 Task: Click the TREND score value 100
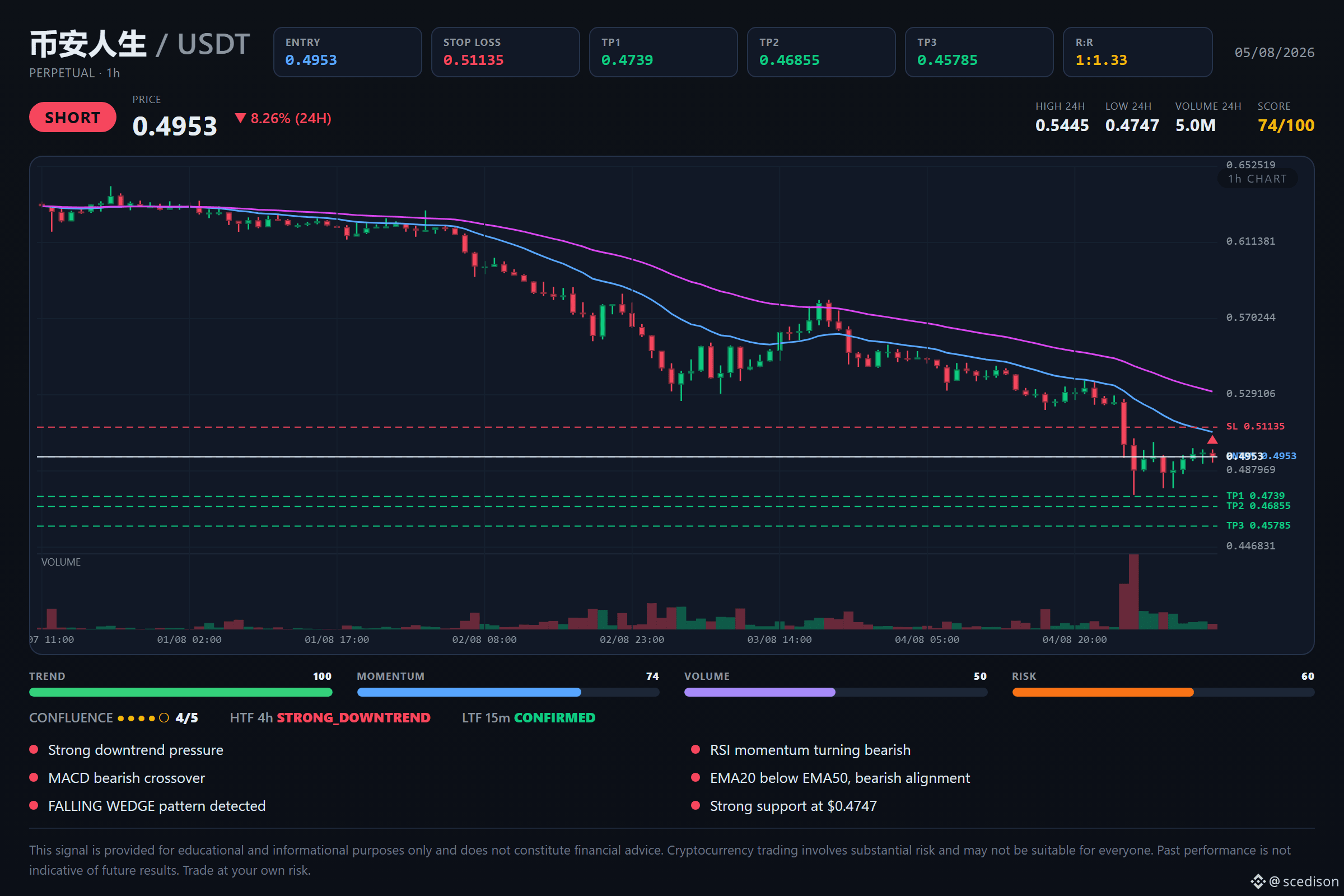pyautogui.click(x=323, y=676)
